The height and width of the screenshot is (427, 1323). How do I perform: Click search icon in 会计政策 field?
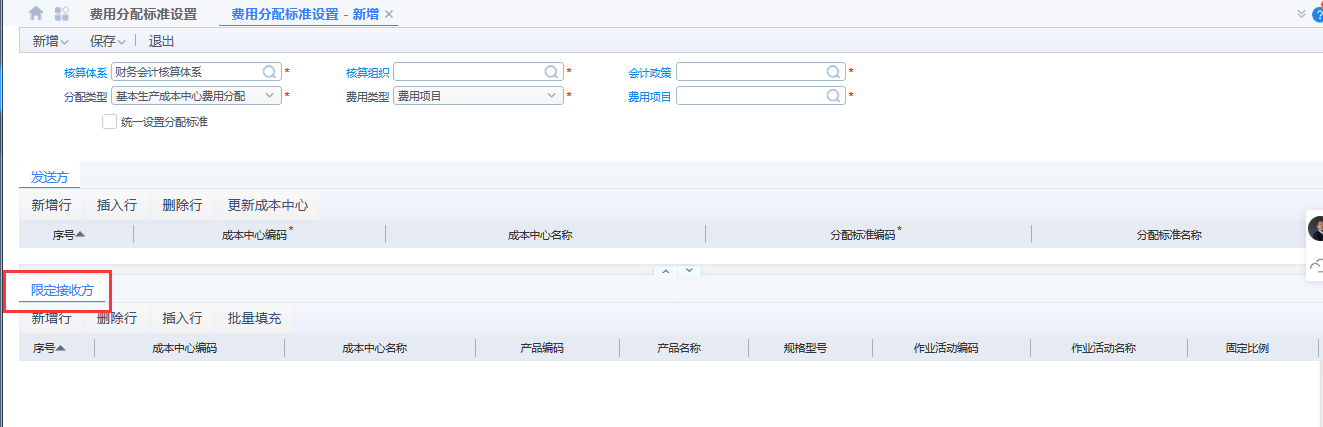pos(833,72)
